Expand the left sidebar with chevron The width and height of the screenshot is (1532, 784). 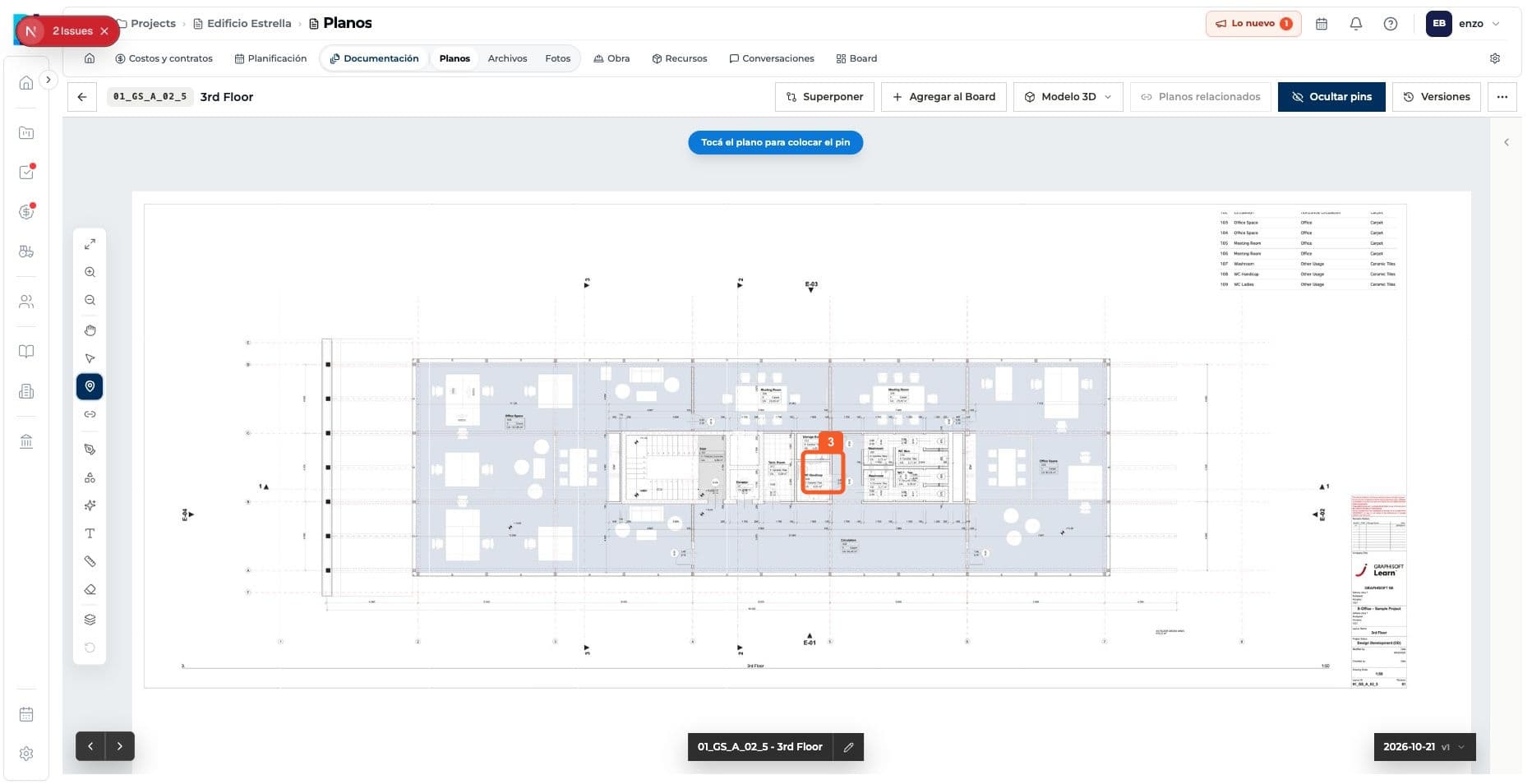point(48,80)
